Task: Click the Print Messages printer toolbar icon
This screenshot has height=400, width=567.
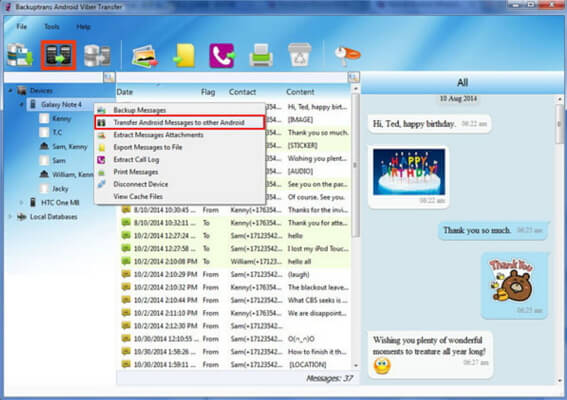Action: (x=261, y=55)
